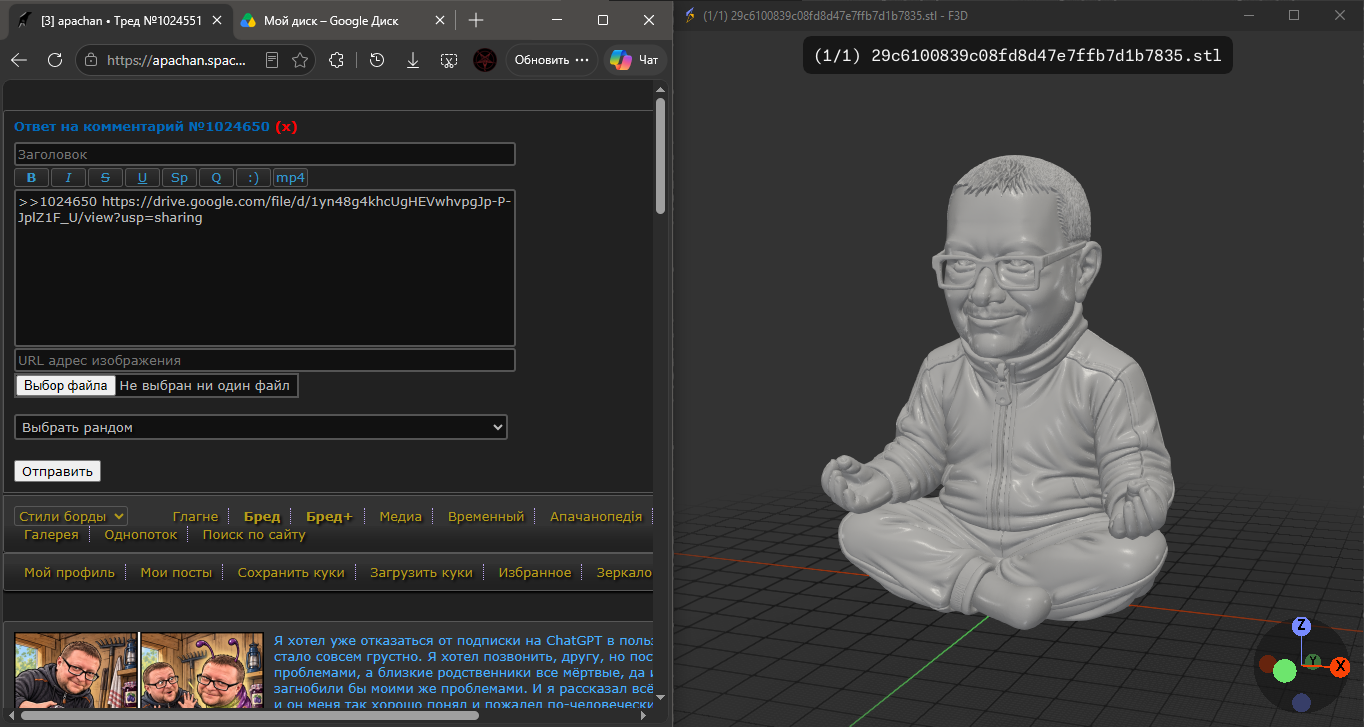Image resolution: width=1364 pixels, height=727 pixels.
Task: Open the Стили борды dropdown
Action: tap(71, 516)
